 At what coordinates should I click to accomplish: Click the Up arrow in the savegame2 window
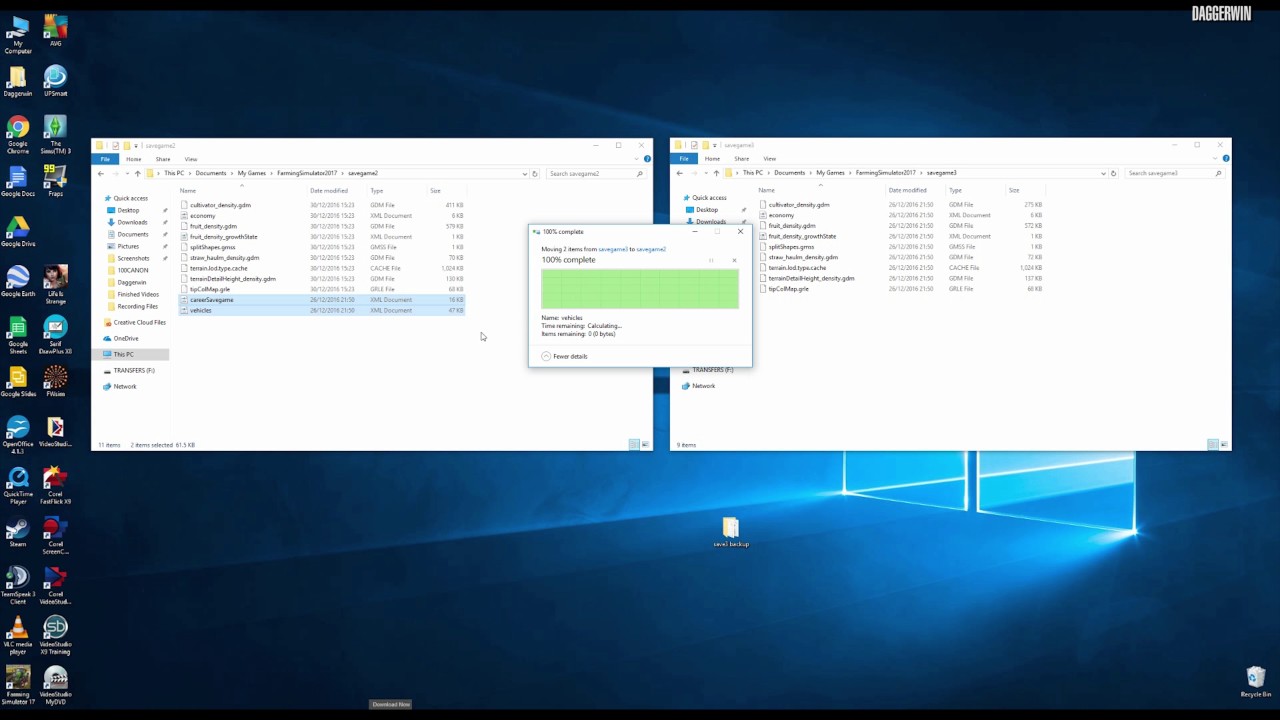coord(137,173)
